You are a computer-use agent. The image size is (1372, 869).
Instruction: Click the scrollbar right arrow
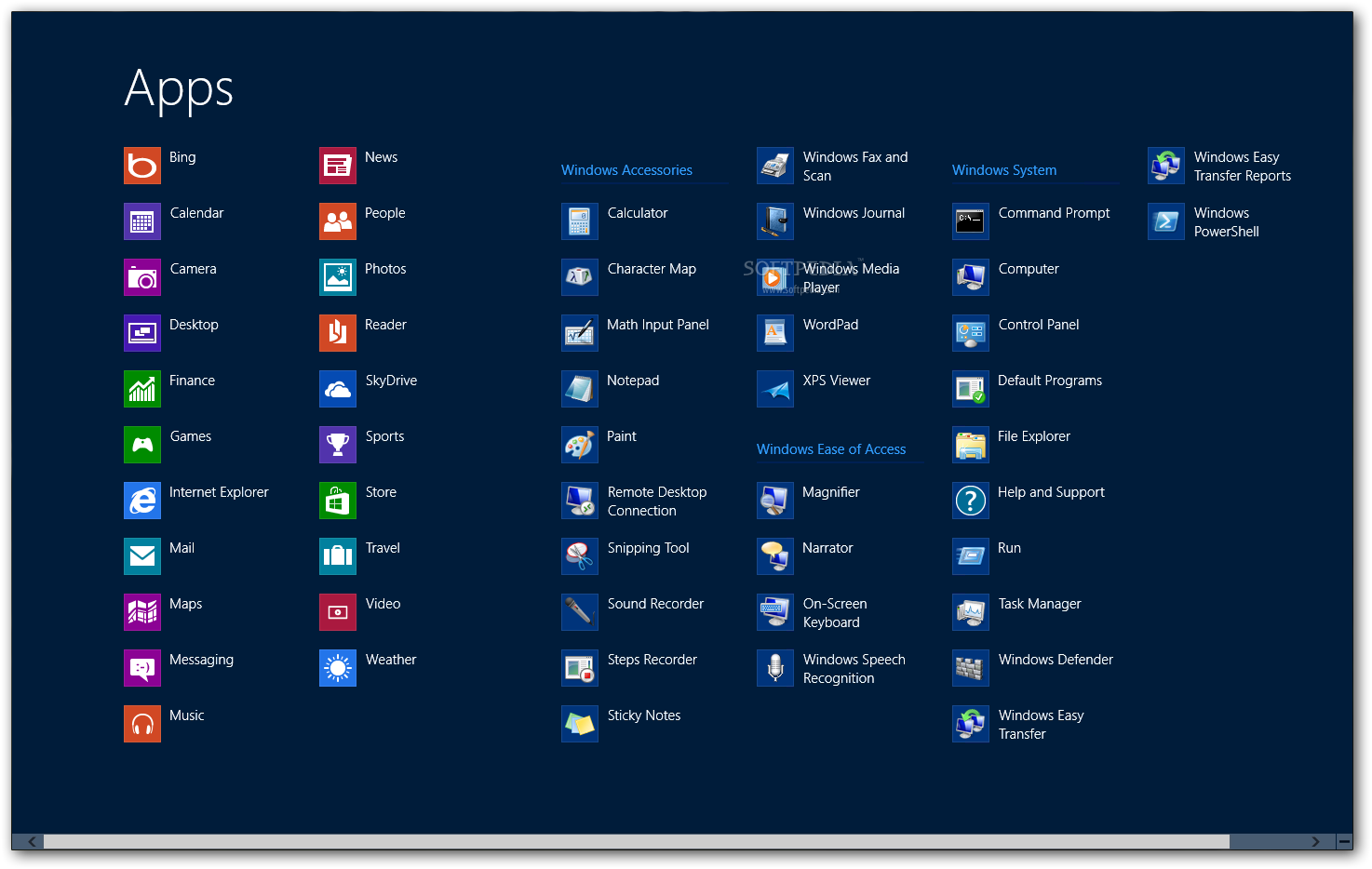[1315, 842]
